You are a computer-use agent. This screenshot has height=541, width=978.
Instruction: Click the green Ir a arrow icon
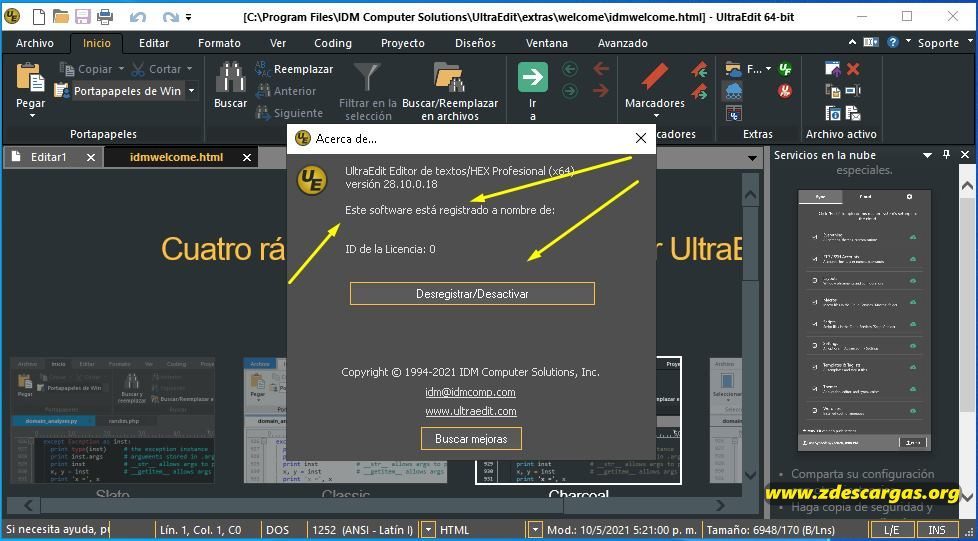533,77
